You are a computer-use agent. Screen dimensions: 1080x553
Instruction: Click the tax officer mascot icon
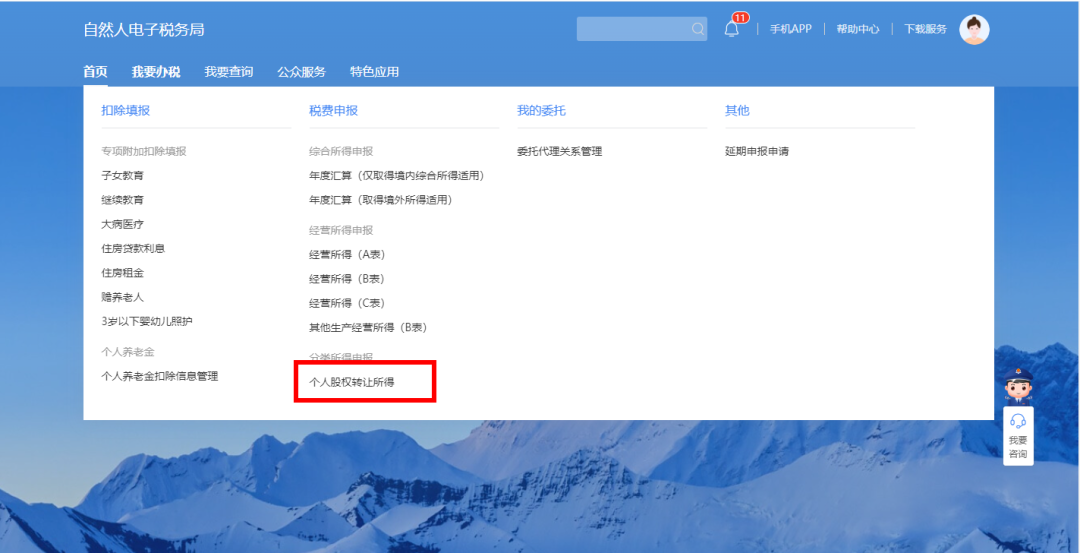coord(1018,385)
